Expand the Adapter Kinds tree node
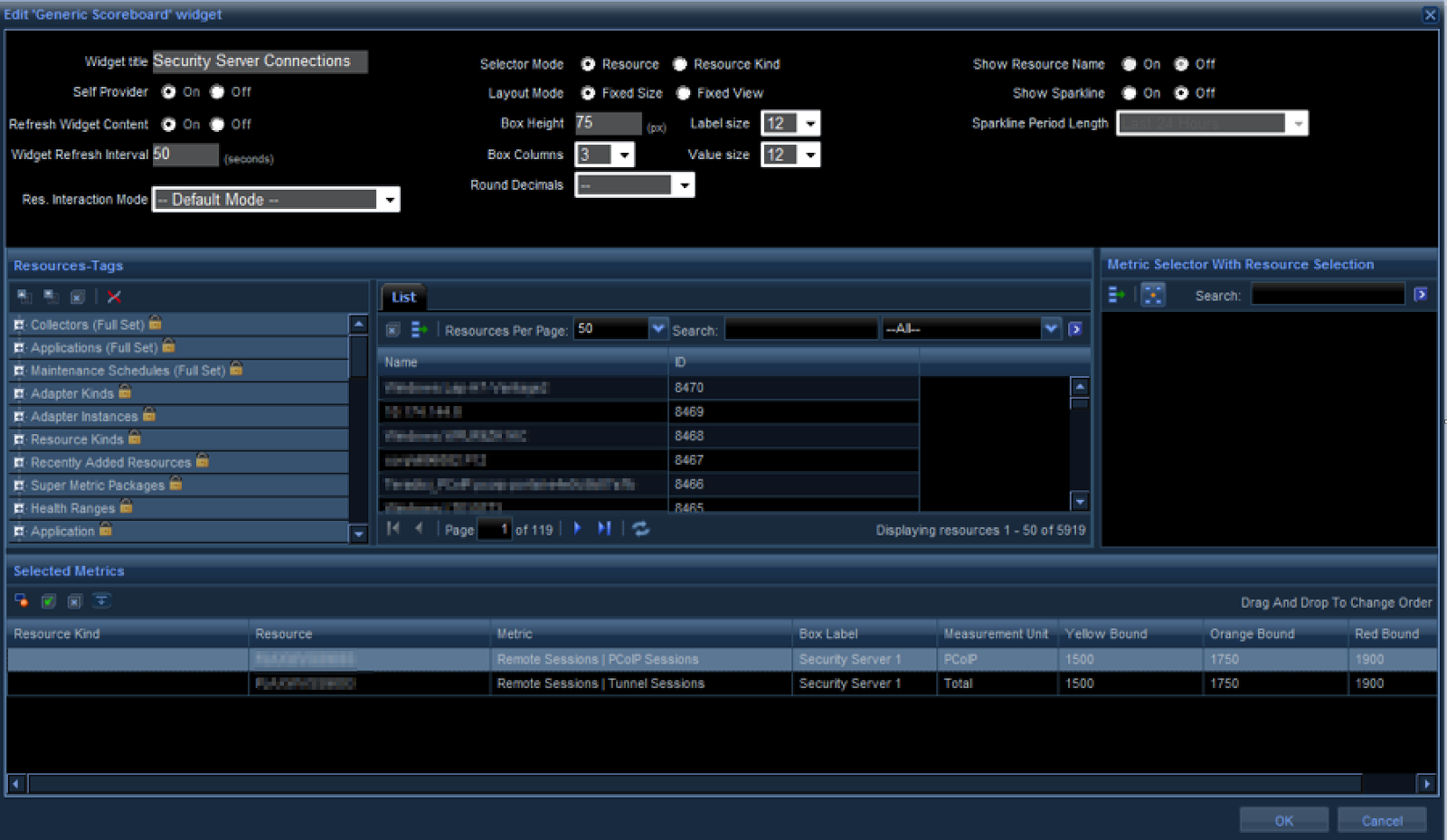1447x840 pixels. tap(19, 394)
